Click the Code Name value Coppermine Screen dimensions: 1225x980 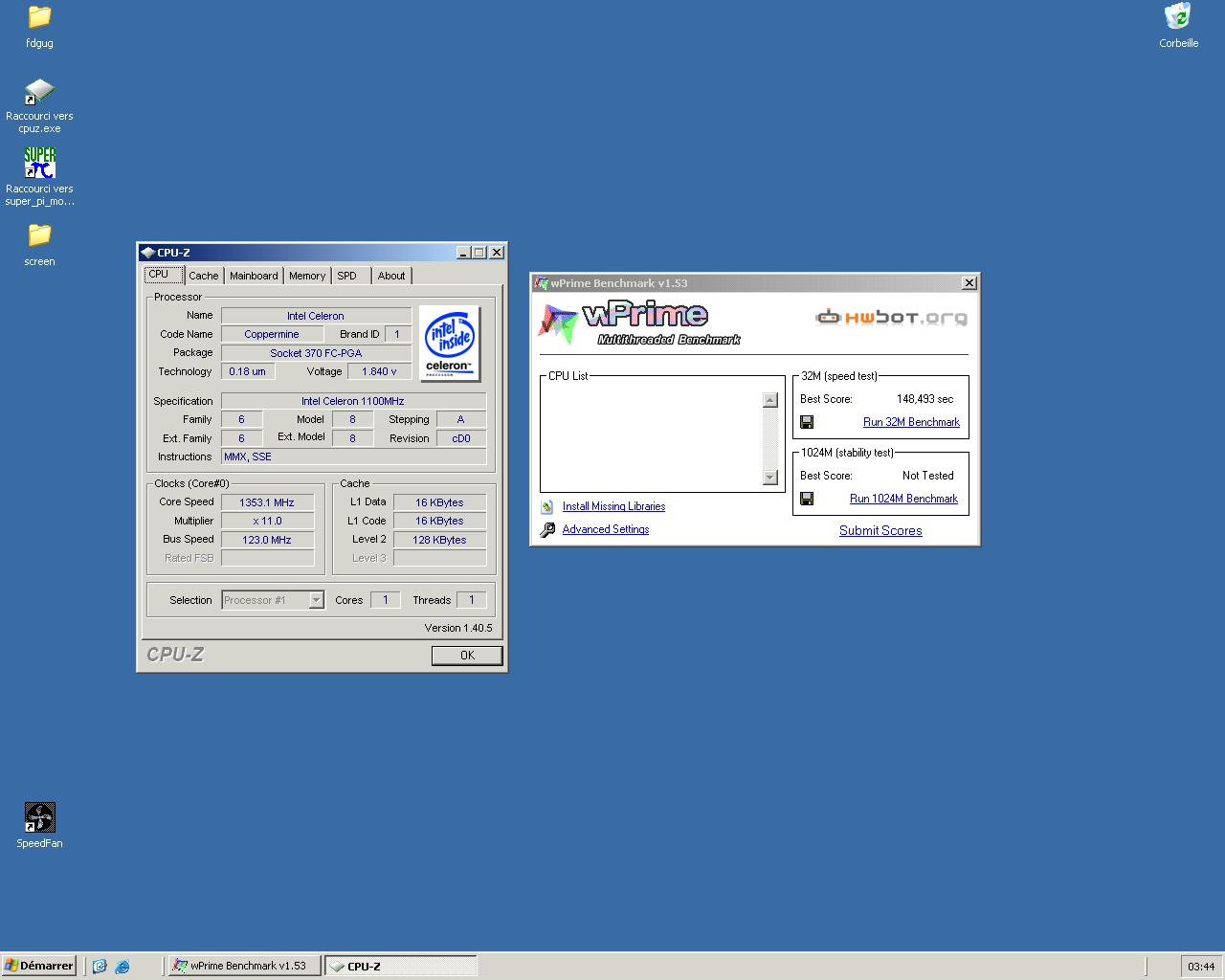(272, 334)
